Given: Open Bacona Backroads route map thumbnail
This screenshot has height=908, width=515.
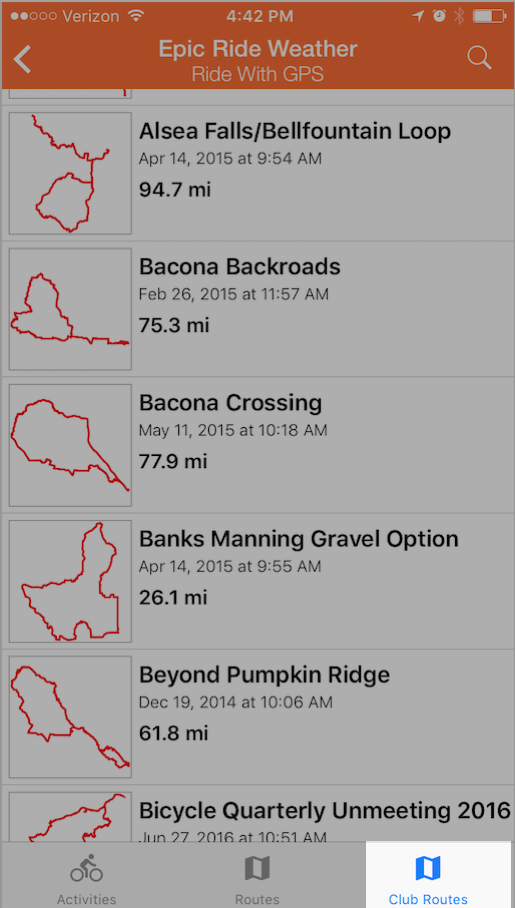Looking at the screenshot, I should [x=70, y=309].
